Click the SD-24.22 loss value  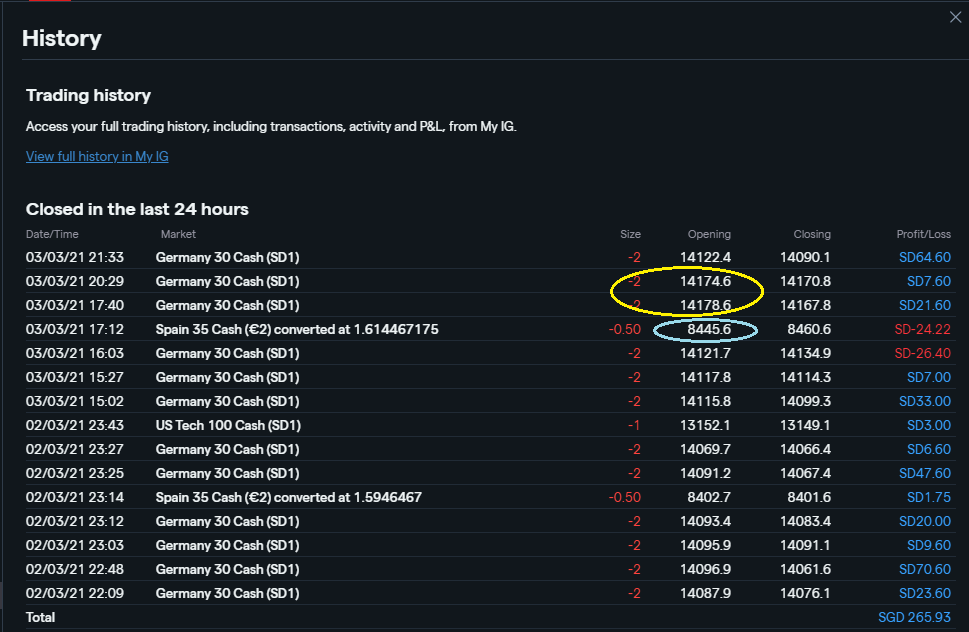tap(922, 329)
